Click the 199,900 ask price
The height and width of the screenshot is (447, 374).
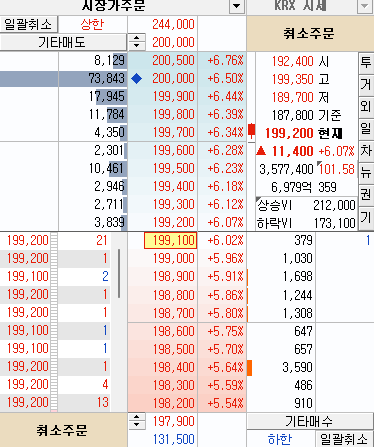click(173, 96)
